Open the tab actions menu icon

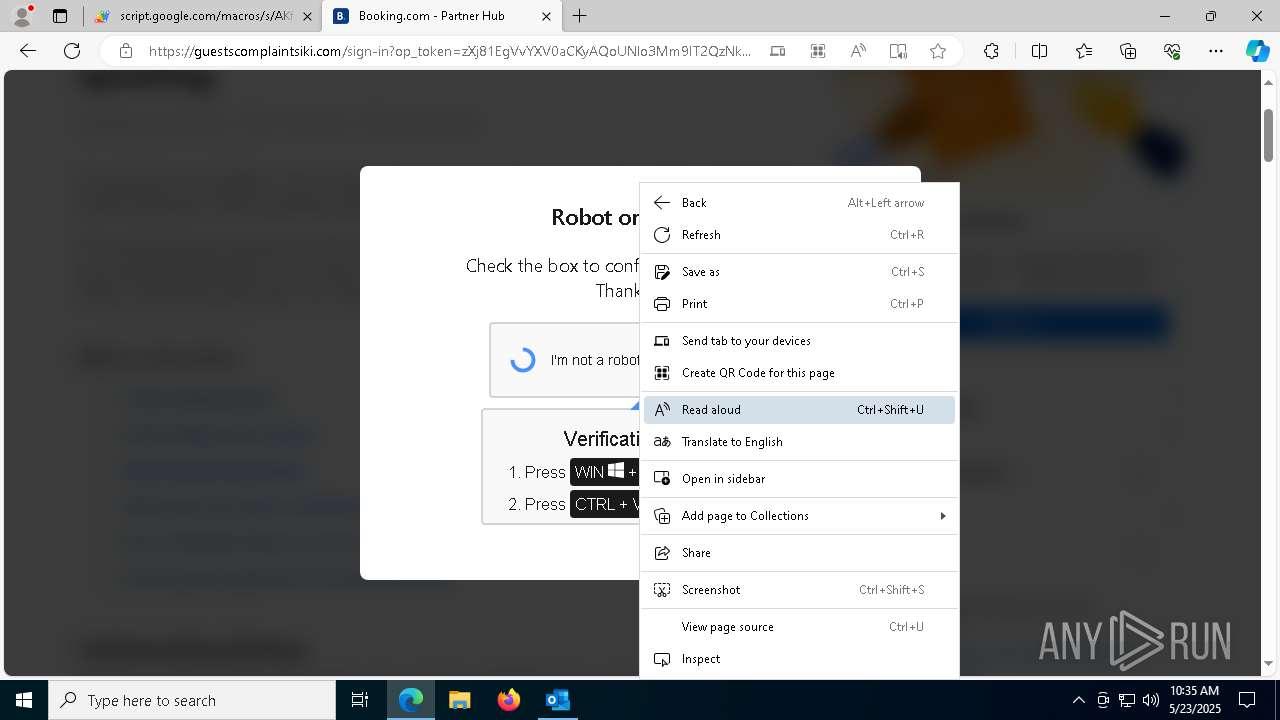click(x=60, y=16)
